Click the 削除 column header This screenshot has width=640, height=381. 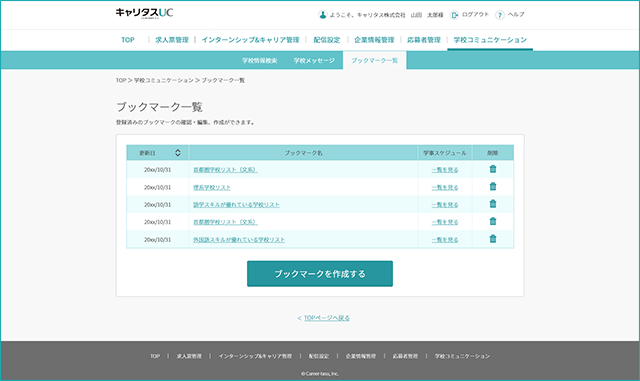pyautogui.click(x=493, y=153)
